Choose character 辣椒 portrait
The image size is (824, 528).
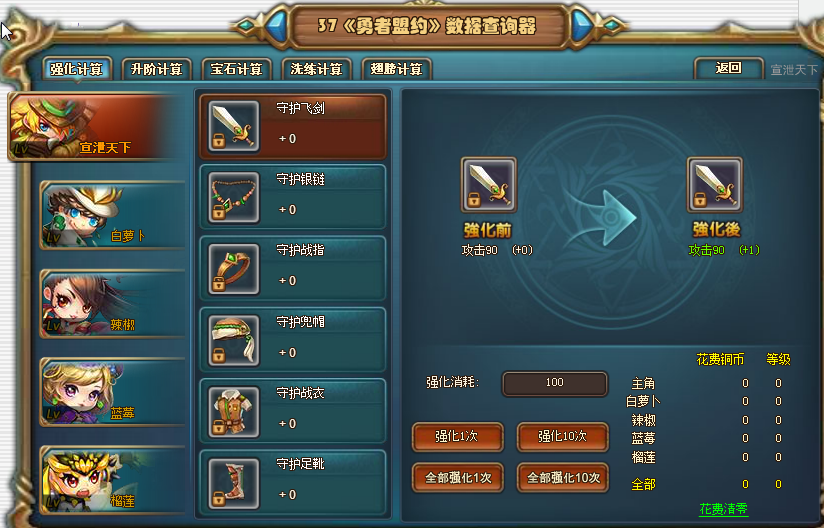[112, 304]
